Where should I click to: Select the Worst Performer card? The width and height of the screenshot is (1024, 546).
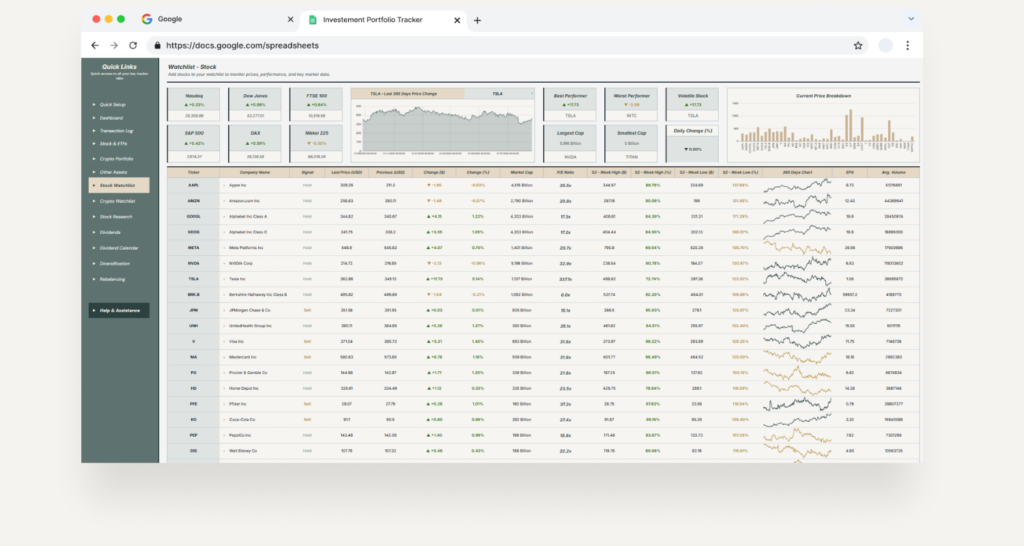631,105
